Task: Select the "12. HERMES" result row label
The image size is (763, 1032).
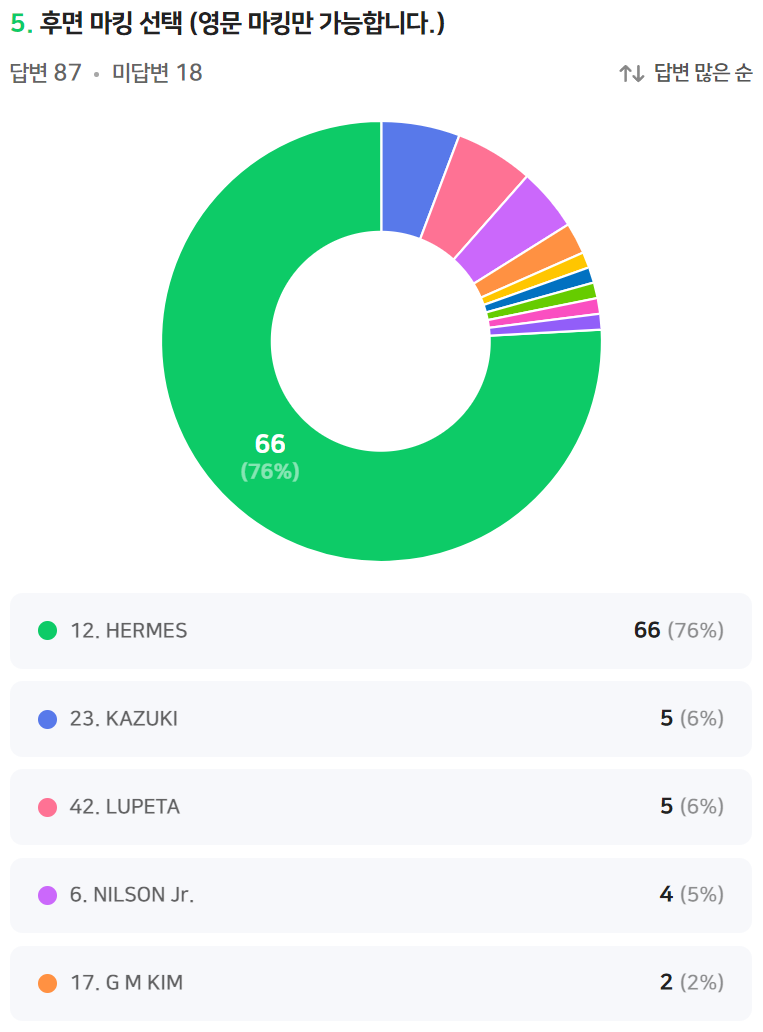Action: pyautogui.click(x=128, y=631)
